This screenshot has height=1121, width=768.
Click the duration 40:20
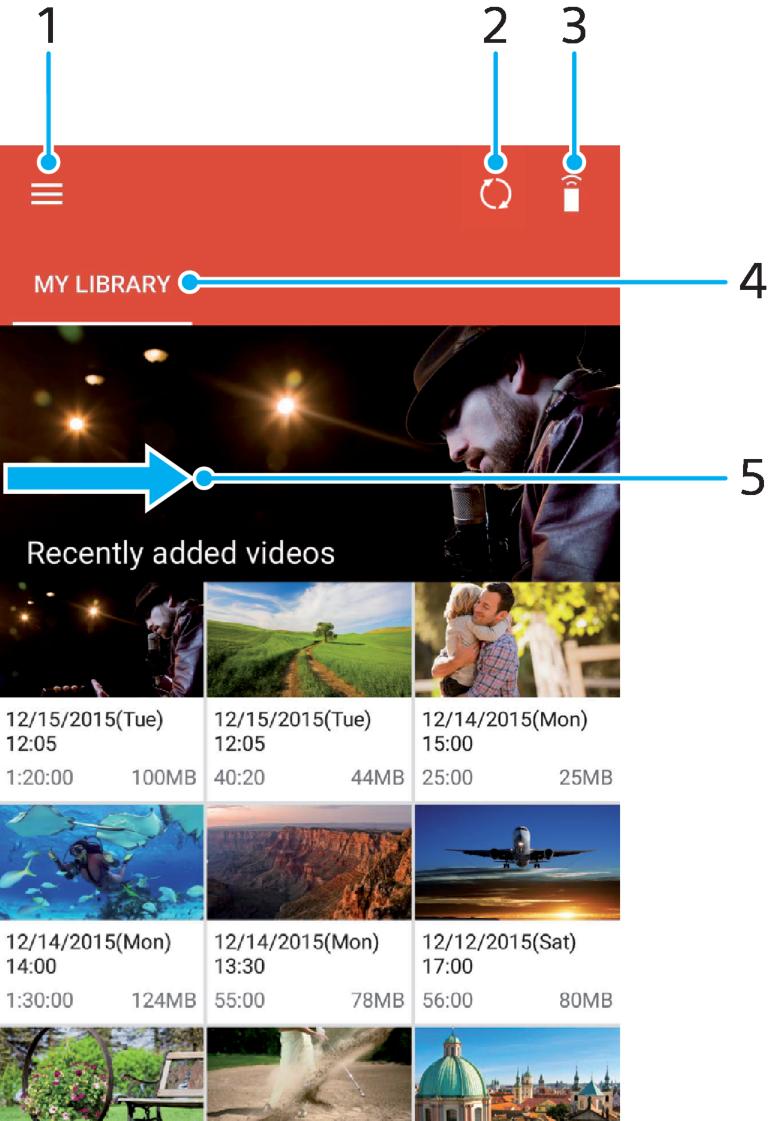coord(240,778)
